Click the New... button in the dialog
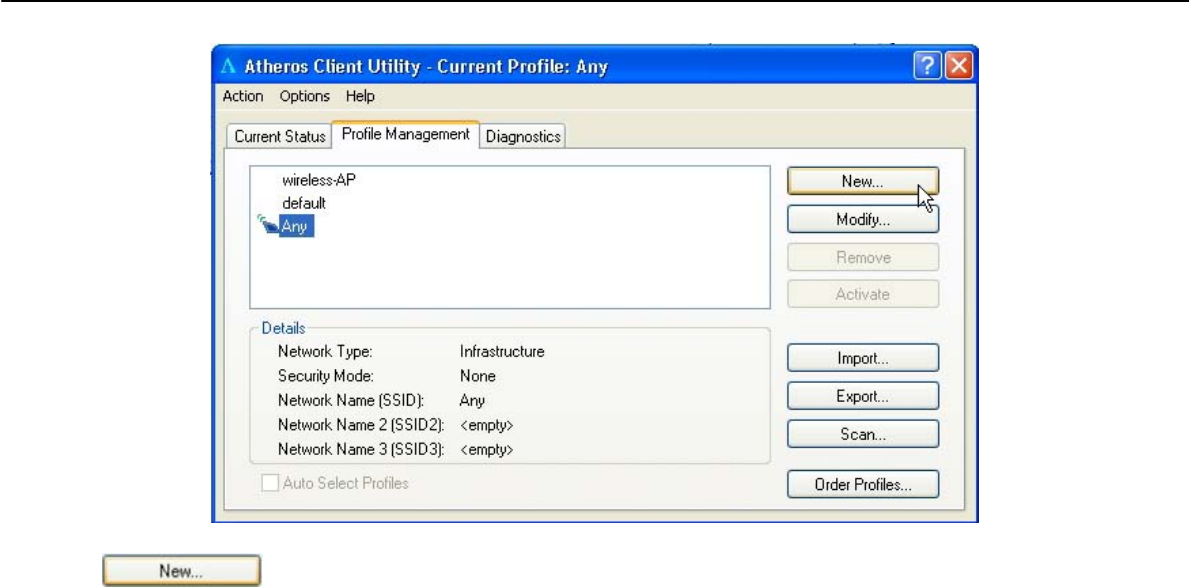This screenshot has width=1189, height=587. coord(863,182)
